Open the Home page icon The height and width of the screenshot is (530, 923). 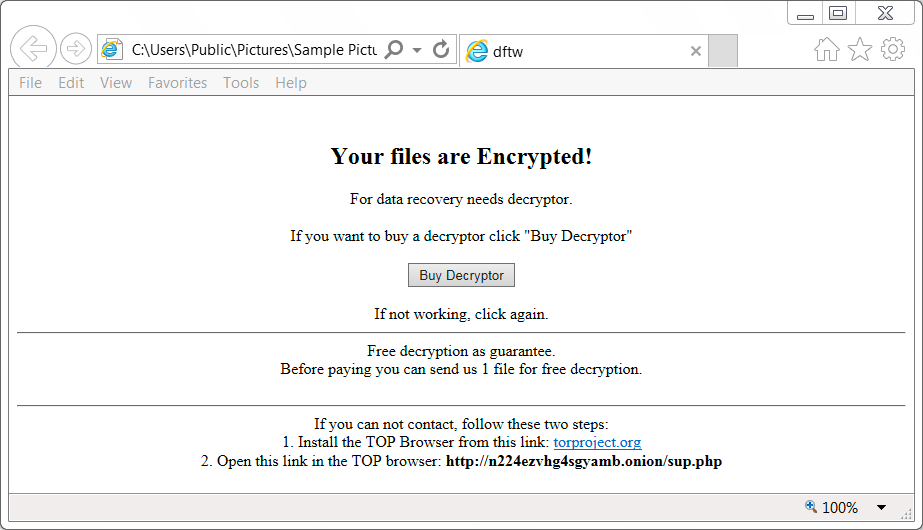click(826, 49)
